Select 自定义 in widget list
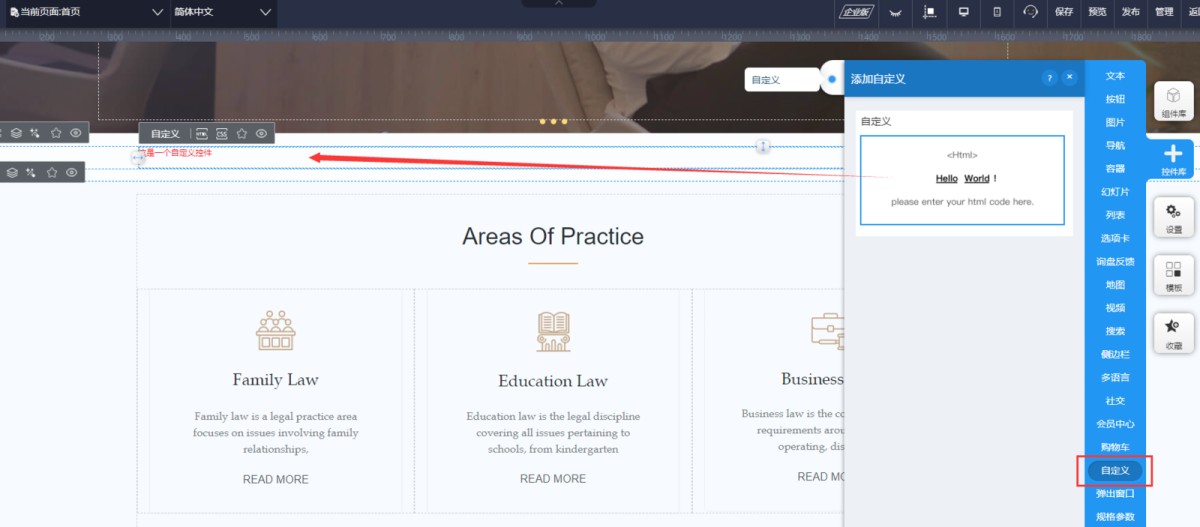1200x527 pixels. click(1115, 470)
